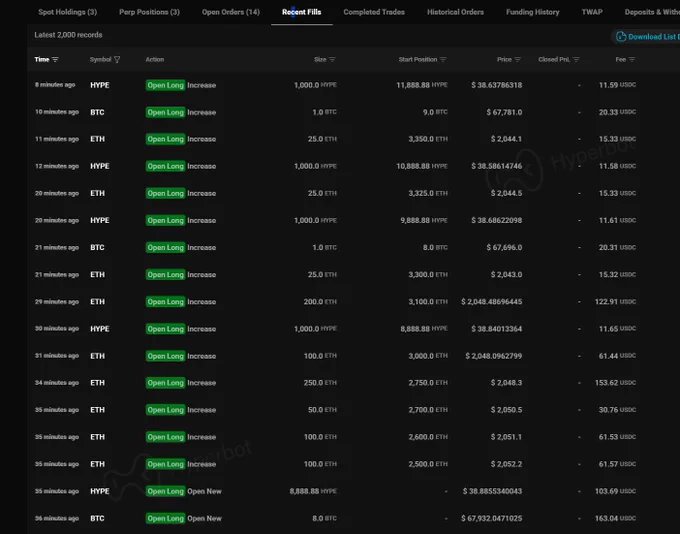Click size 250.0 ETH
Image resolution: width=680 pixels, height=534 pixels.
click(320, 383)
